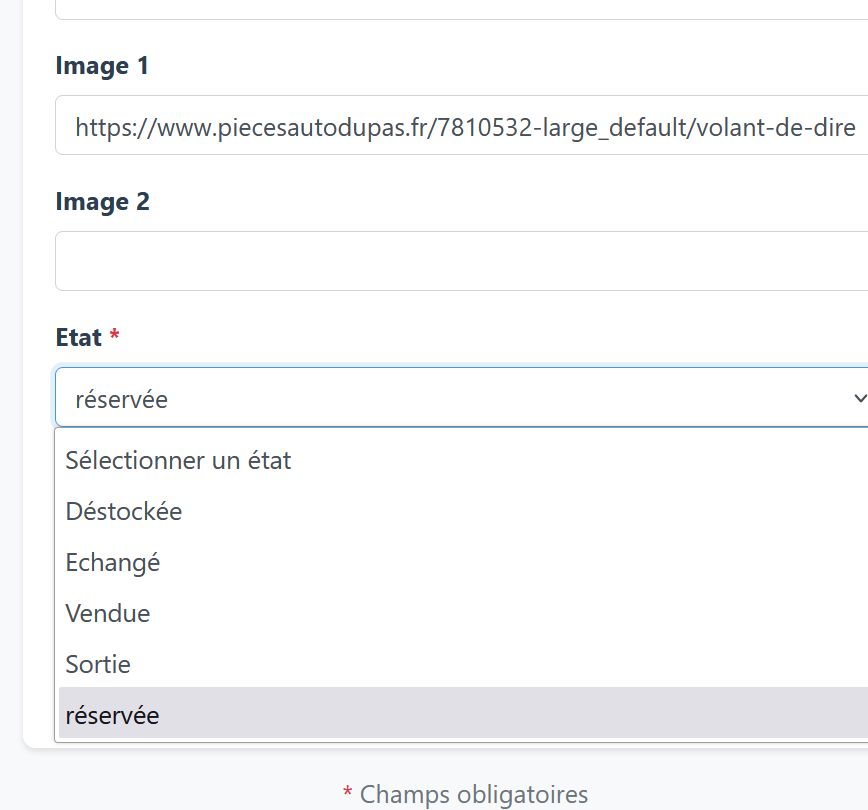The width and height of the screenshot is (868, 810).
Task: Select Sortie in the dropdown list
Action: click(x=463, y=664)
